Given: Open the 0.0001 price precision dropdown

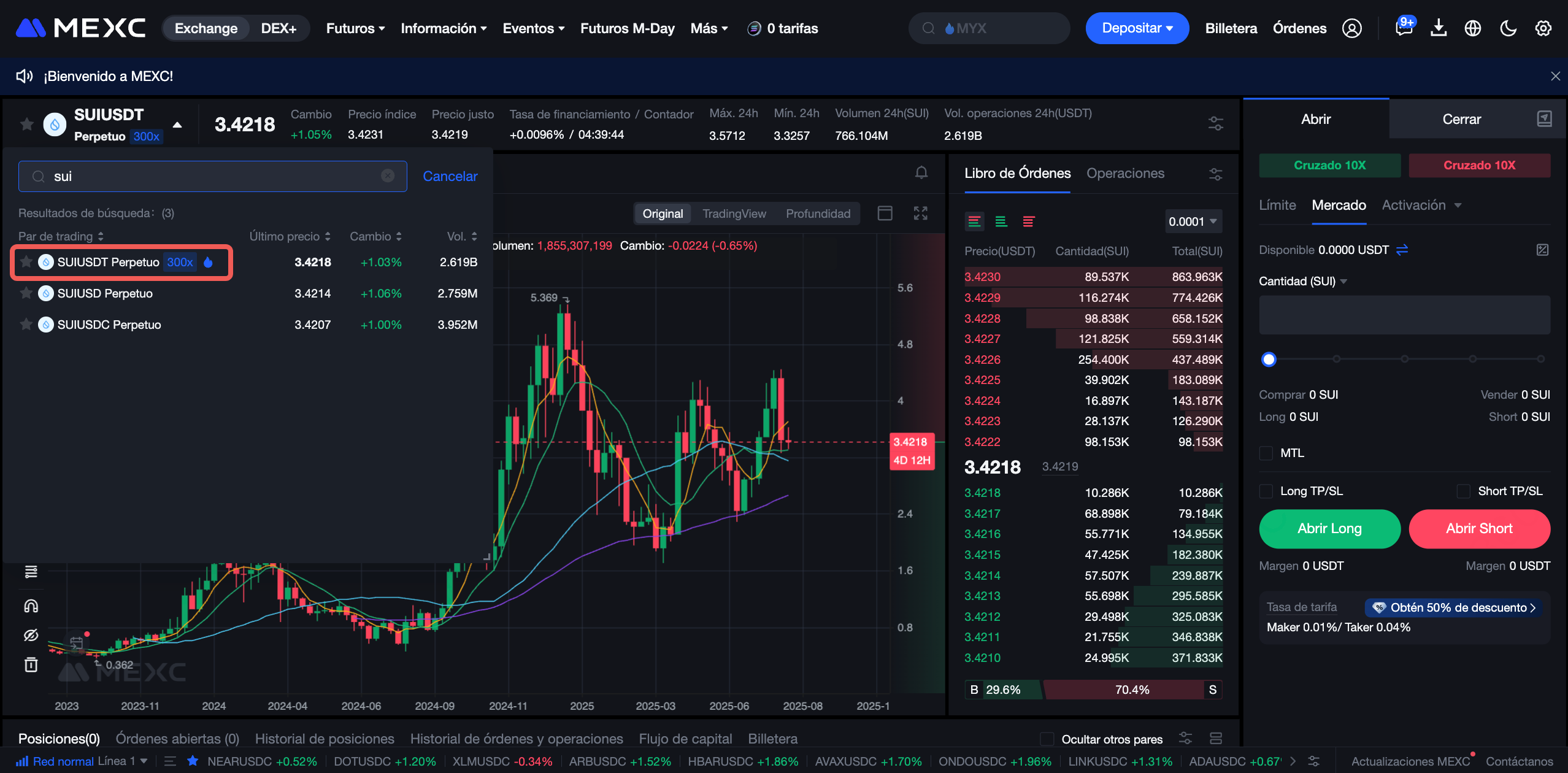Looking at the screenshot, I should pos(1193,221).
